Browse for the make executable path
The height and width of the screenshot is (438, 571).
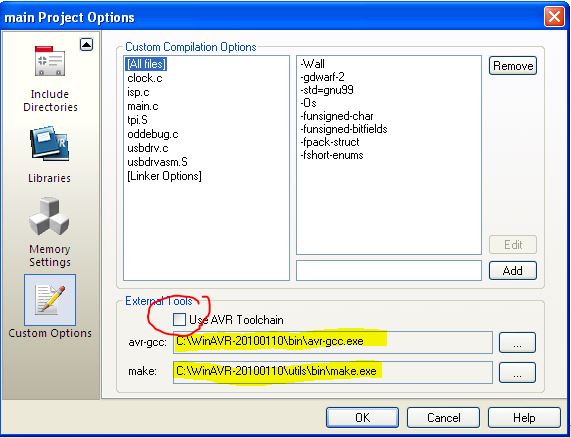click(517, 372)
